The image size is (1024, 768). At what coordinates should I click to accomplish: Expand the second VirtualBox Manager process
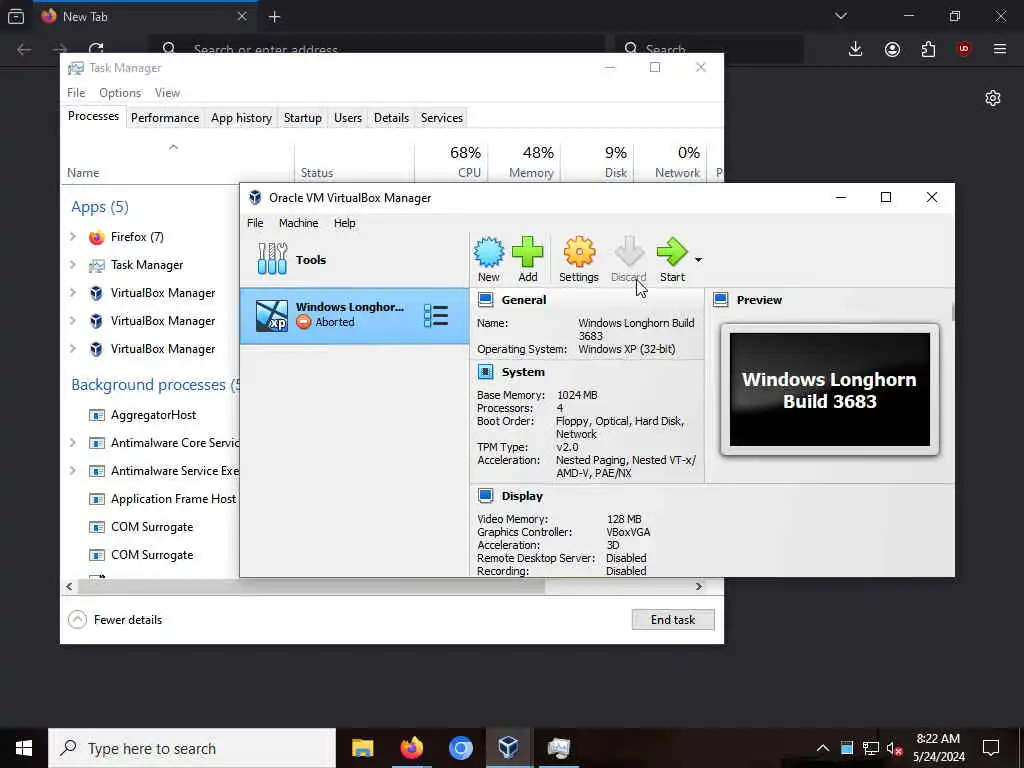(x=72, y=321)
